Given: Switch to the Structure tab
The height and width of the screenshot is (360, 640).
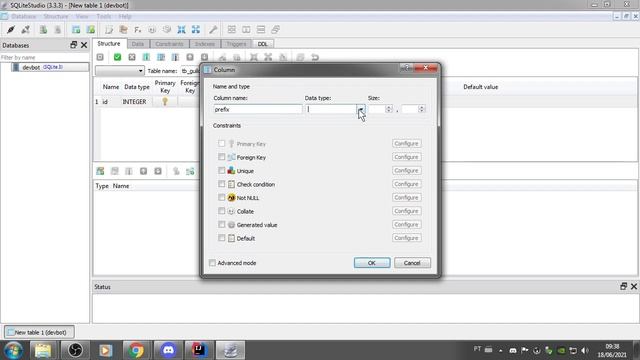Looking at the screenshot, I should [x=109, y=43].
